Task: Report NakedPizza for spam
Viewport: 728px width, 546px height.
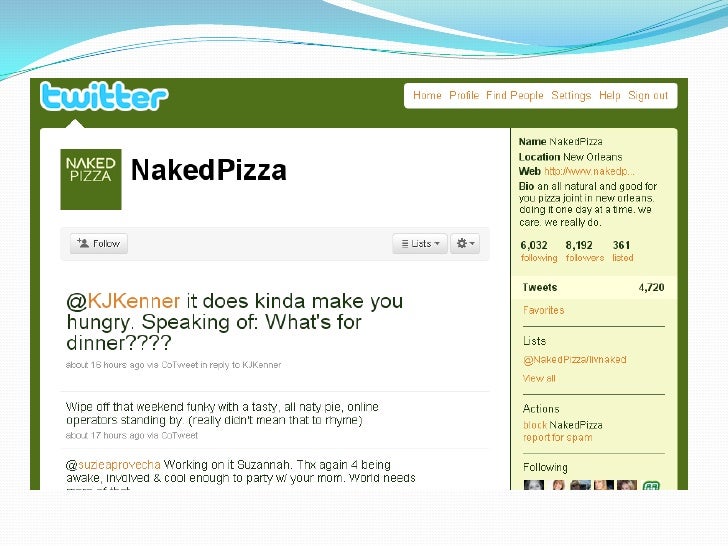Action: click(558, 437)
